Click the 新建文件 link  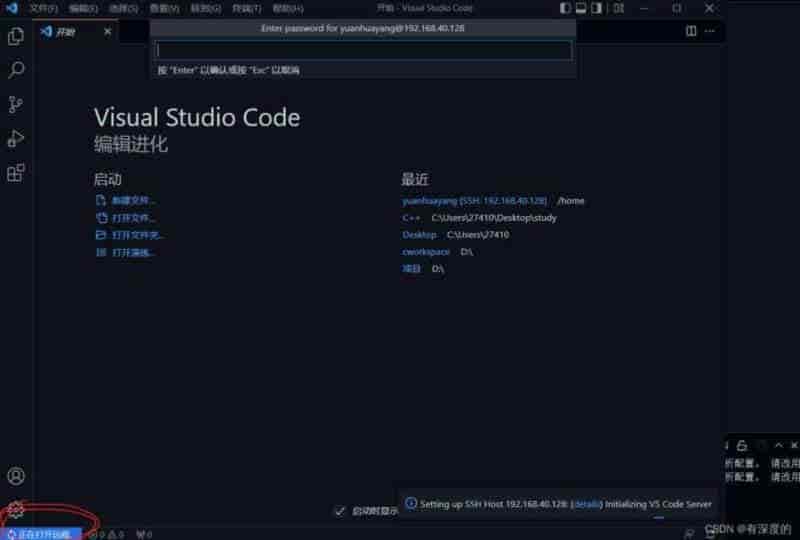[x=133, y=200]
